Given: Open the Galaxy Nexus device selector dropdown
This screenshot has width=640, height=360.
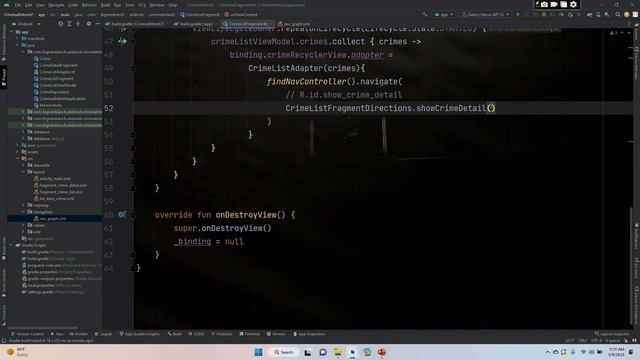Looking at the screenshot, I should coord(486,14).
